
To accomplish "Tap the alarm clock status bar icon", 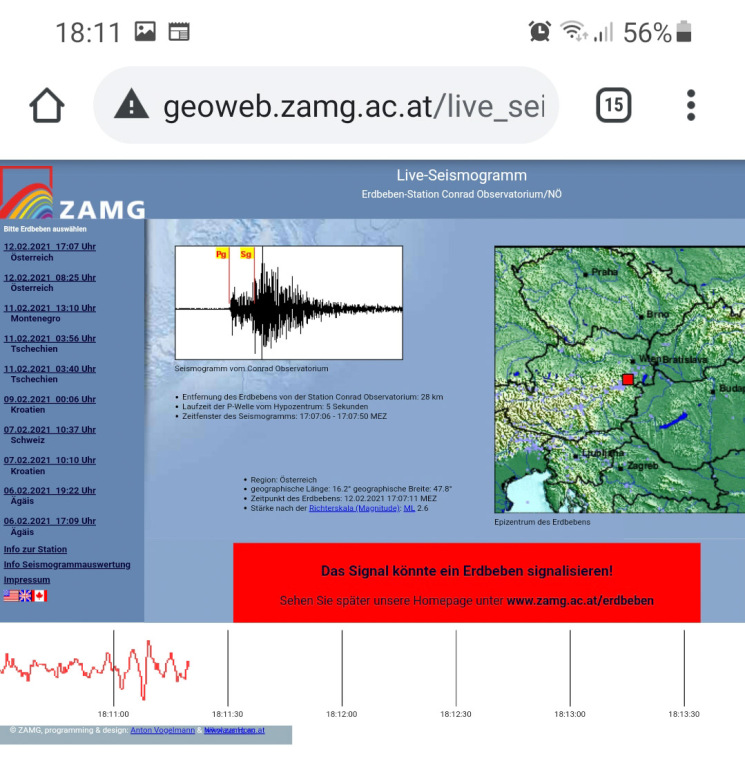I will 540,32.
